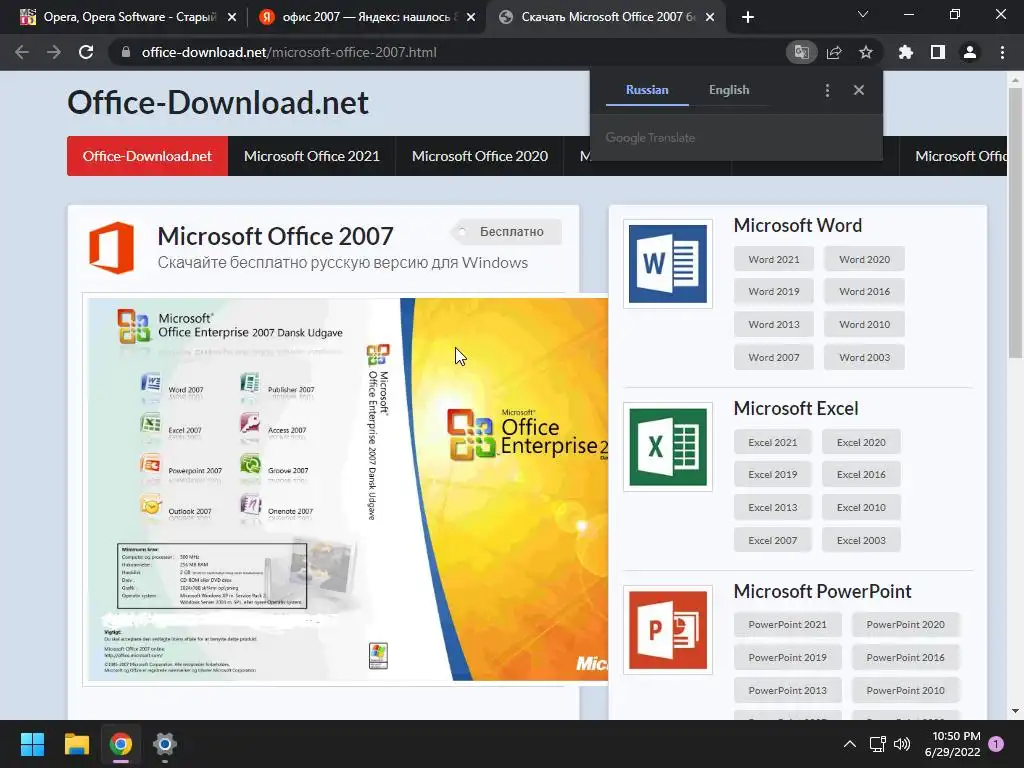1024x768 pixels.
Task: Open Microsoft Office 2021 menu item
Action: click(312, 156)
